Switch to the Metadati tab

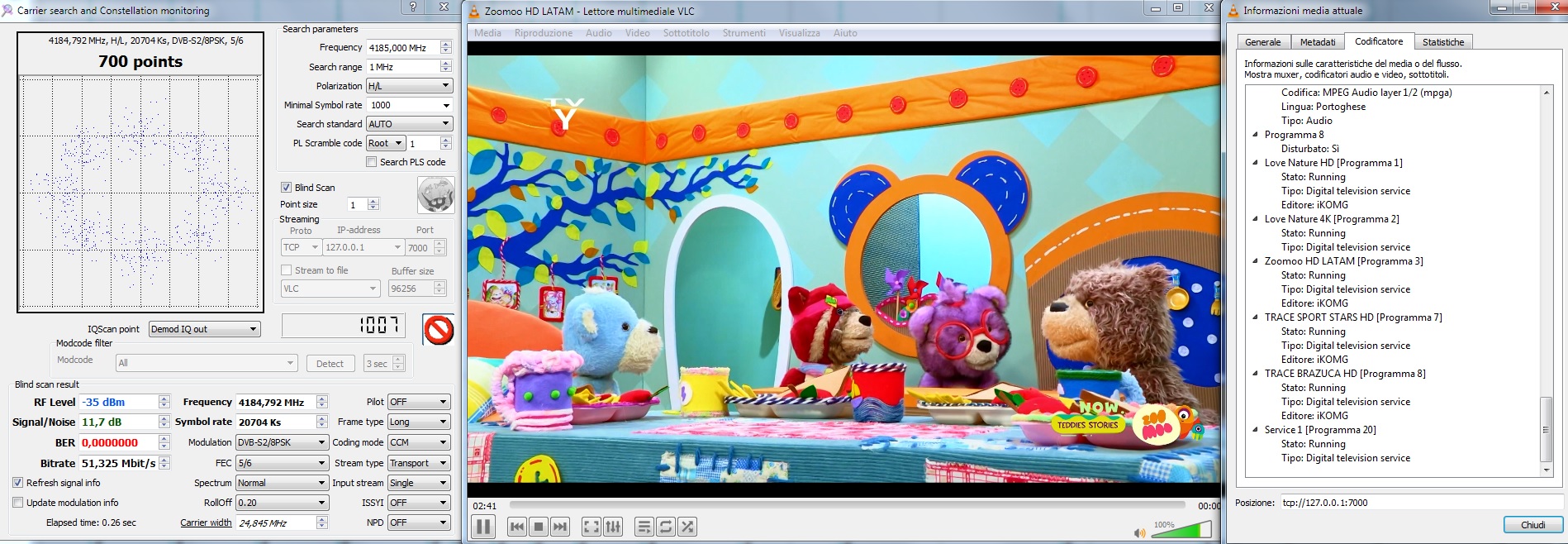tap(1318, 42)
